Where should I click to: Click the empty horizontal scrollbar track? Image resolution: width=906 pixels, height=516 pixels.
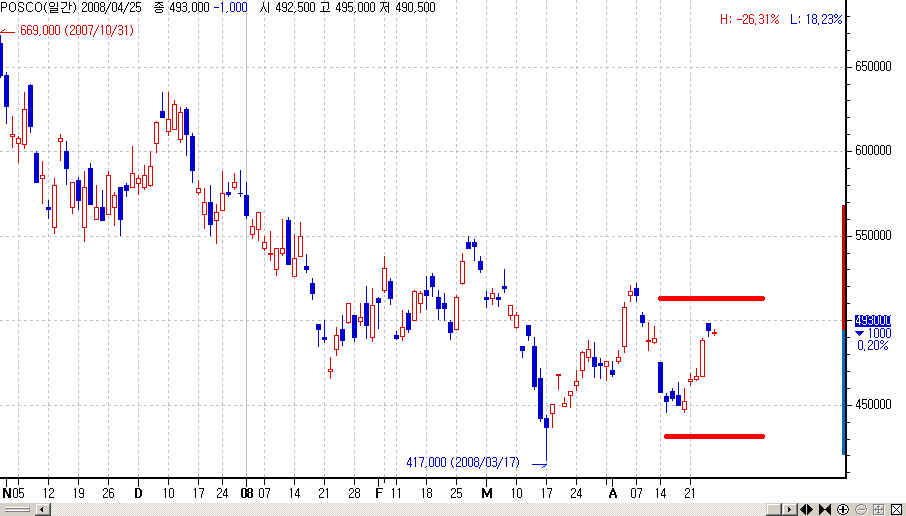pos(400,510)
